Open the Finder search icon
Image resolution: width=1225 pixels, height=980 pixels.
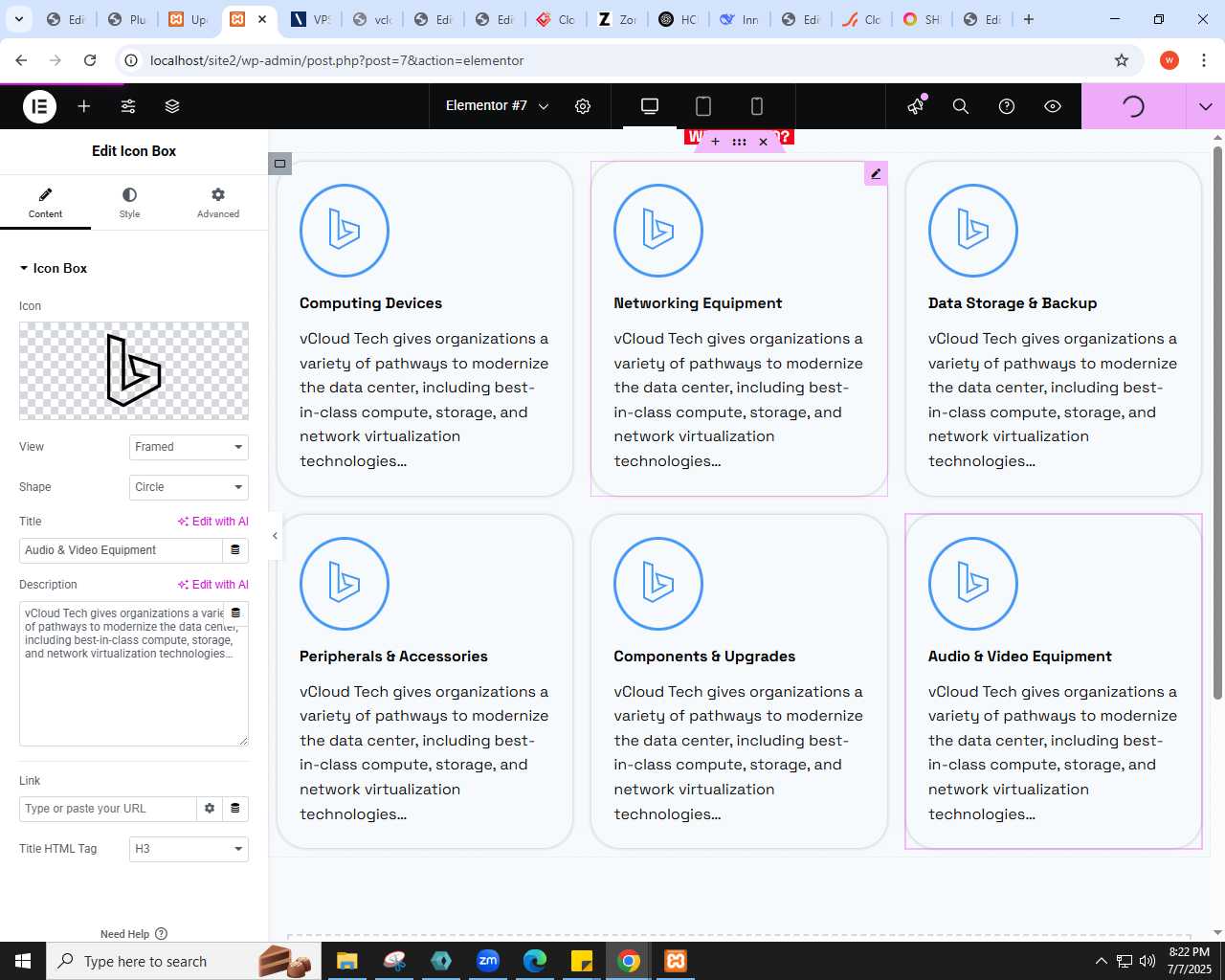click(x=961, y=106)
